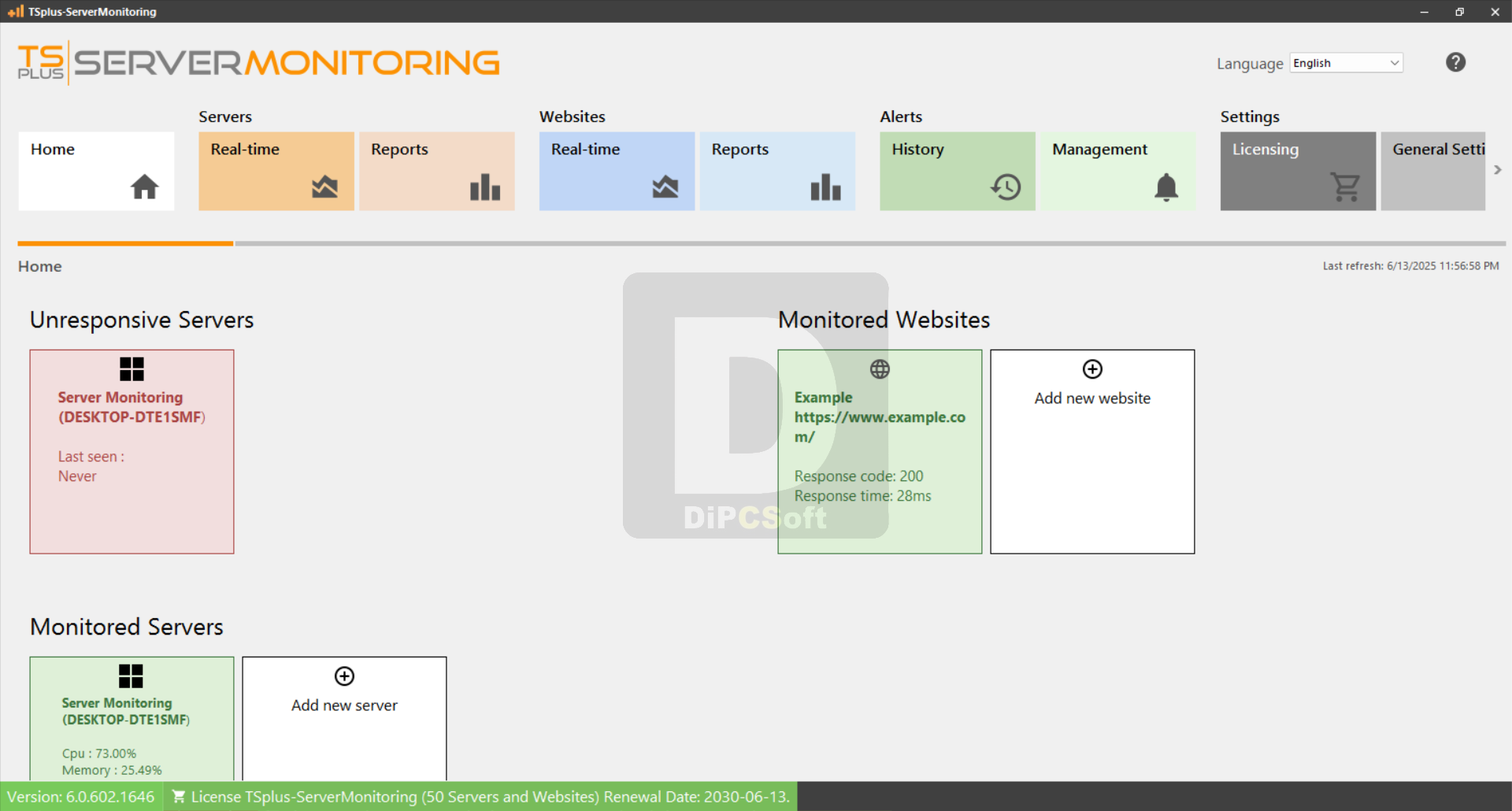
Task: Open the help question mark icon
Action: 1455,62
